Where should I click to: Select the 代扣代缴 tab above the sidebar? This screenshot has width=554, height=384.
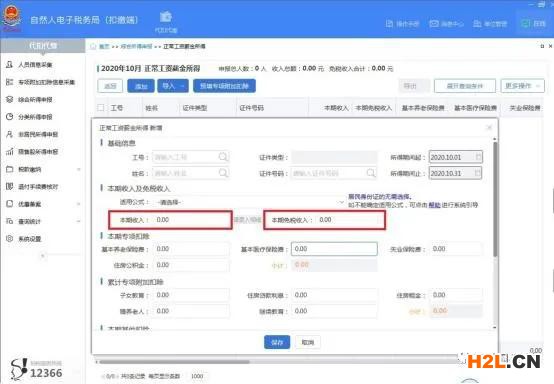(x=43, y=46)
